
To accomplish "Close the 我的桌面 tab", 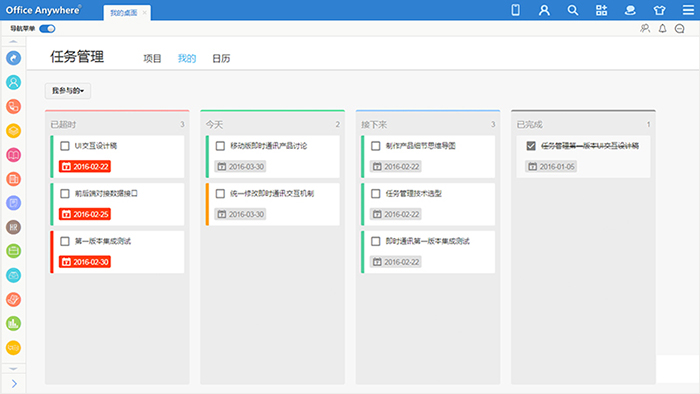I will (x=144, y=12).
